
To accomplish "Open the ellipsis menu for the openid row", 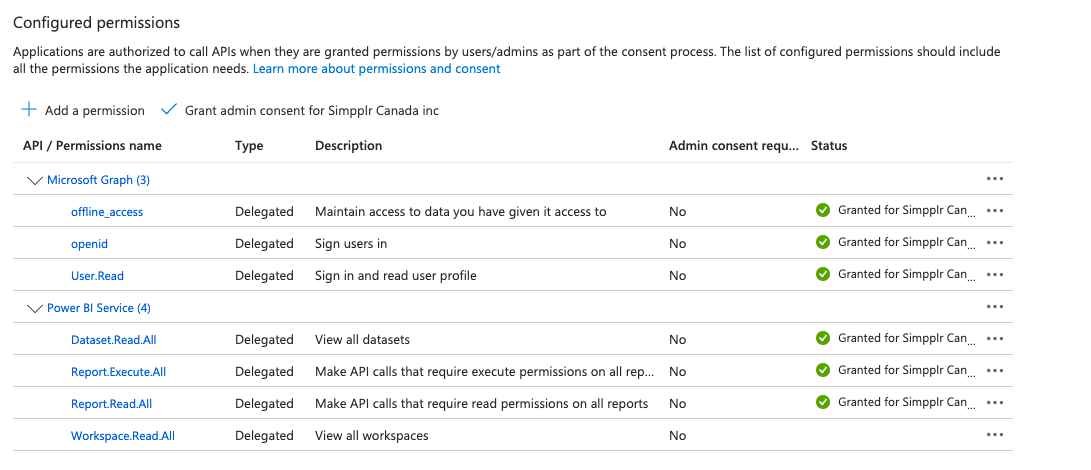I will click(994, 243).
